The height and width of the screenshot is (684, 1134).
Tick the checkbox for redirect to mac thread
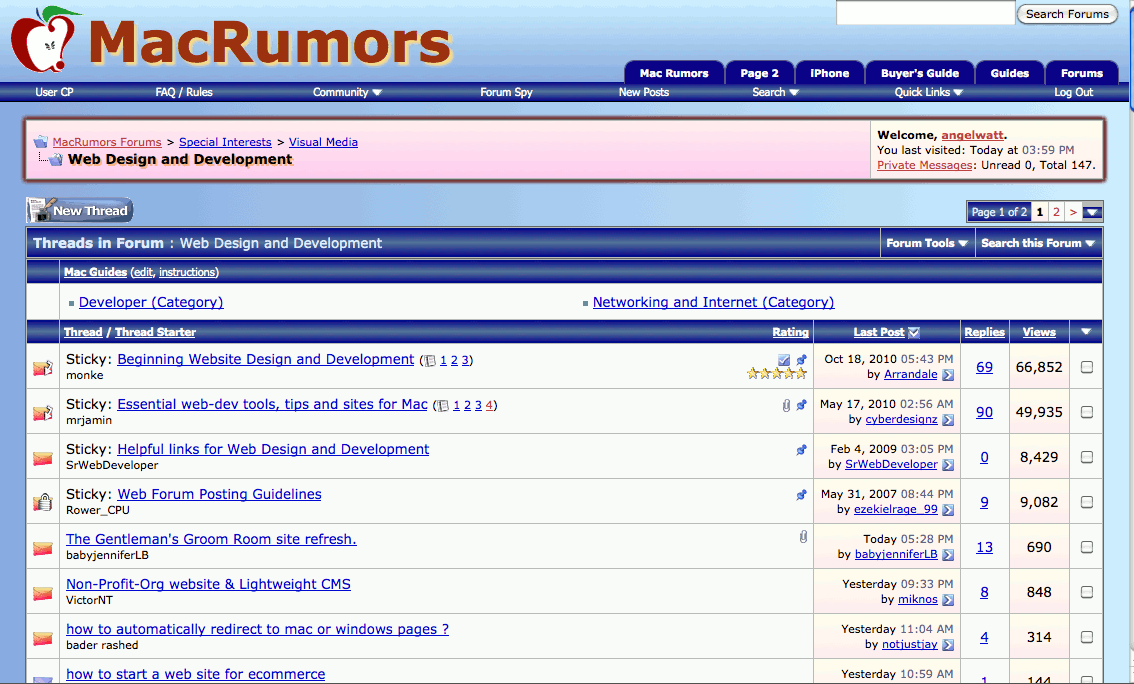(x=1086, y=637)
